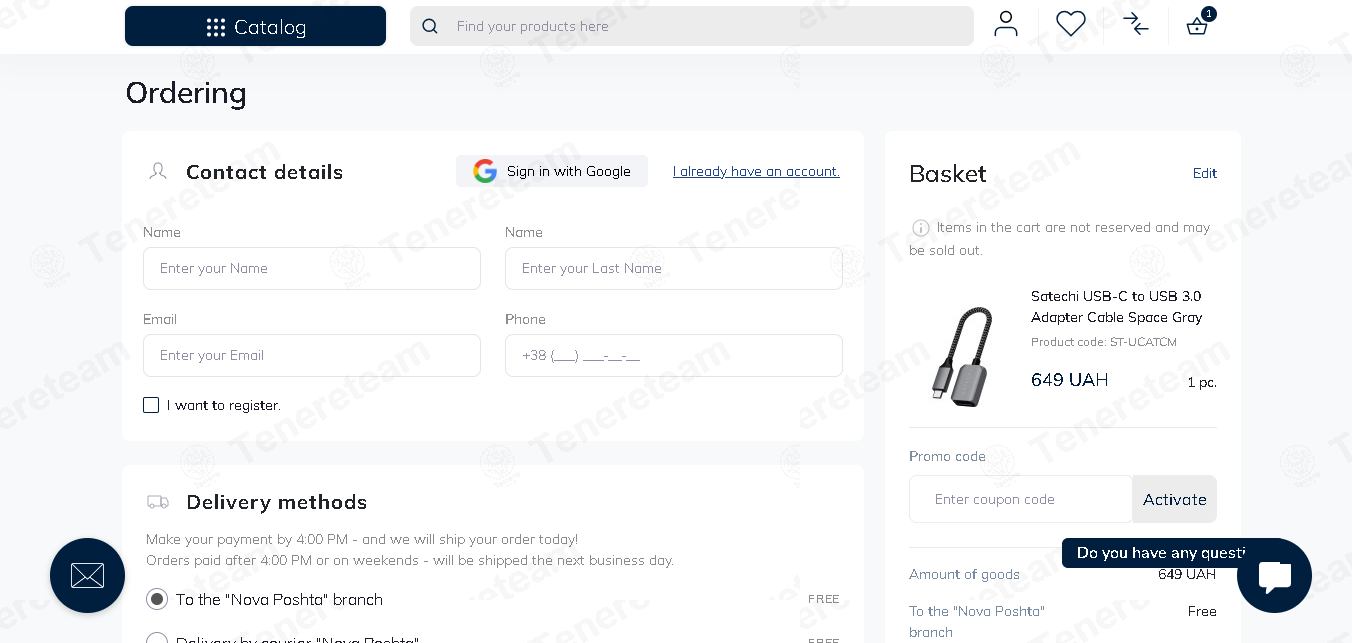Click the Satechi adapter cable thumbnail
This screenshot has height=643, width=1352.
[x=961, y=355]
